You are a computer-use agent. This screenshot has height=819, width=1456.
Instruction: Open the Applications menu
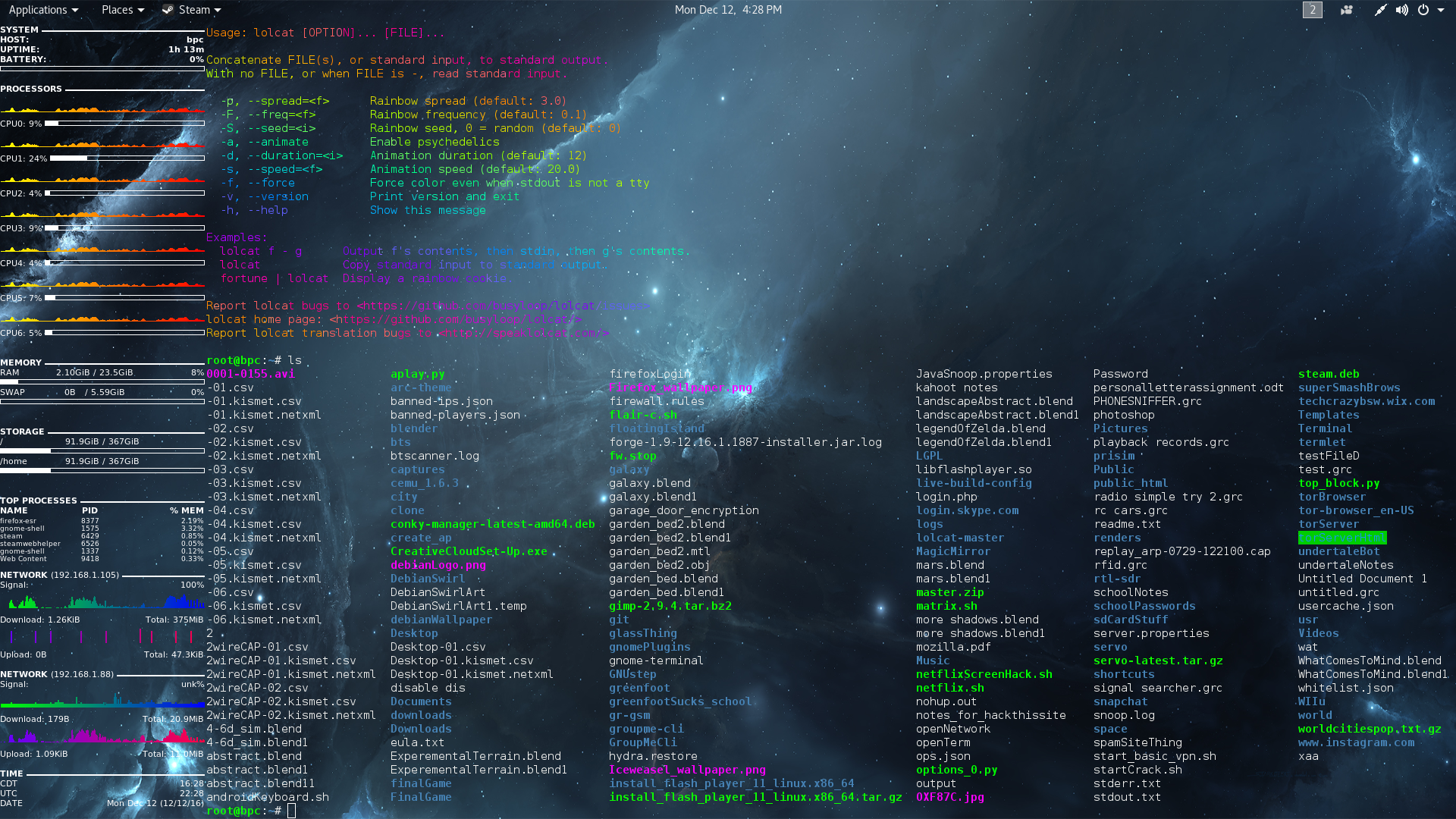point(43,10)
